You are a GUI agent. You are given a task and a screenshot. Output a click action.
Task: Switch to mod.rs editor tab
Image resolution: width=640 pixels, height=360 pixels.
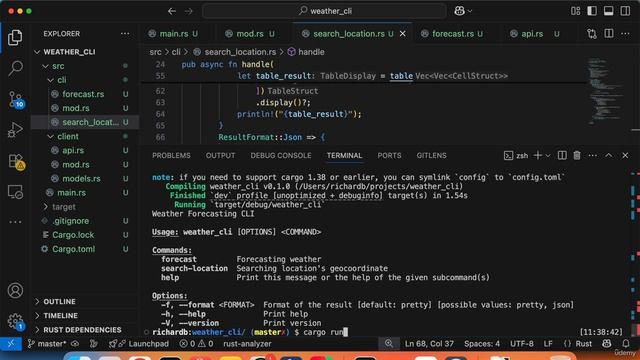(x=250, y=34)
